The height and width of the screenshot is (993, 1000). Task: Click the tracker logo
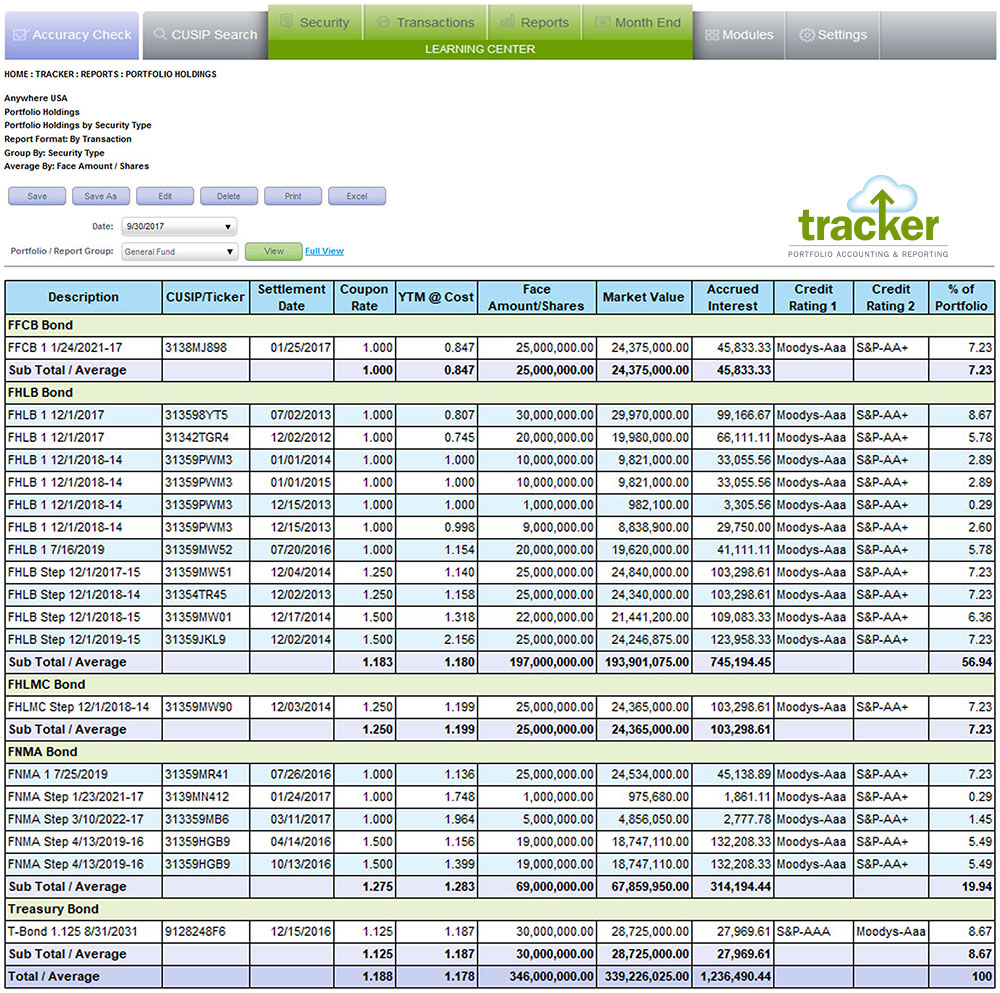click(x=868, y=220)
